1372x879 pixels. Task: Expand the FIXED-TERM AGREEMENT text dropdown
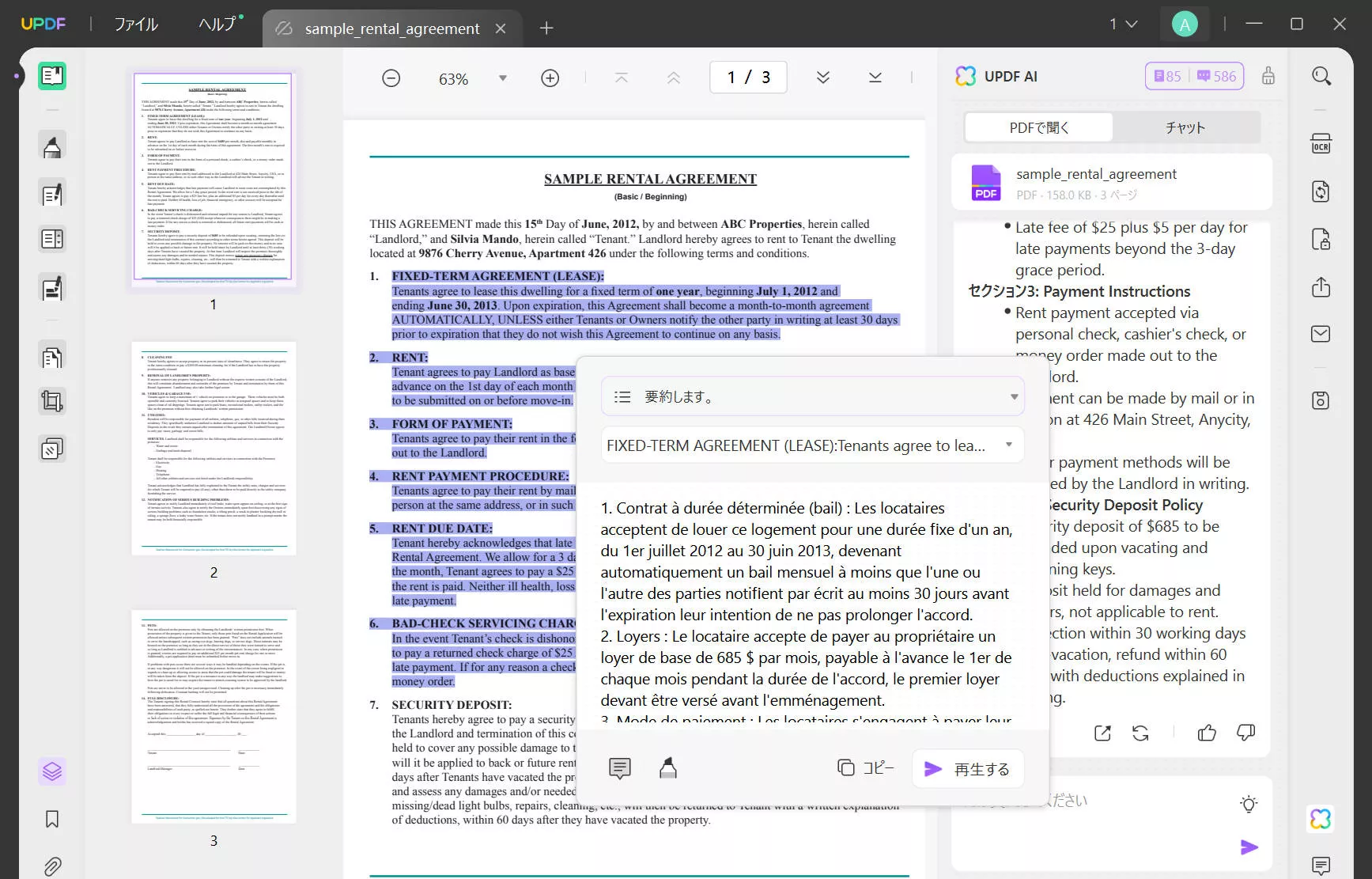click(1009, 445)
